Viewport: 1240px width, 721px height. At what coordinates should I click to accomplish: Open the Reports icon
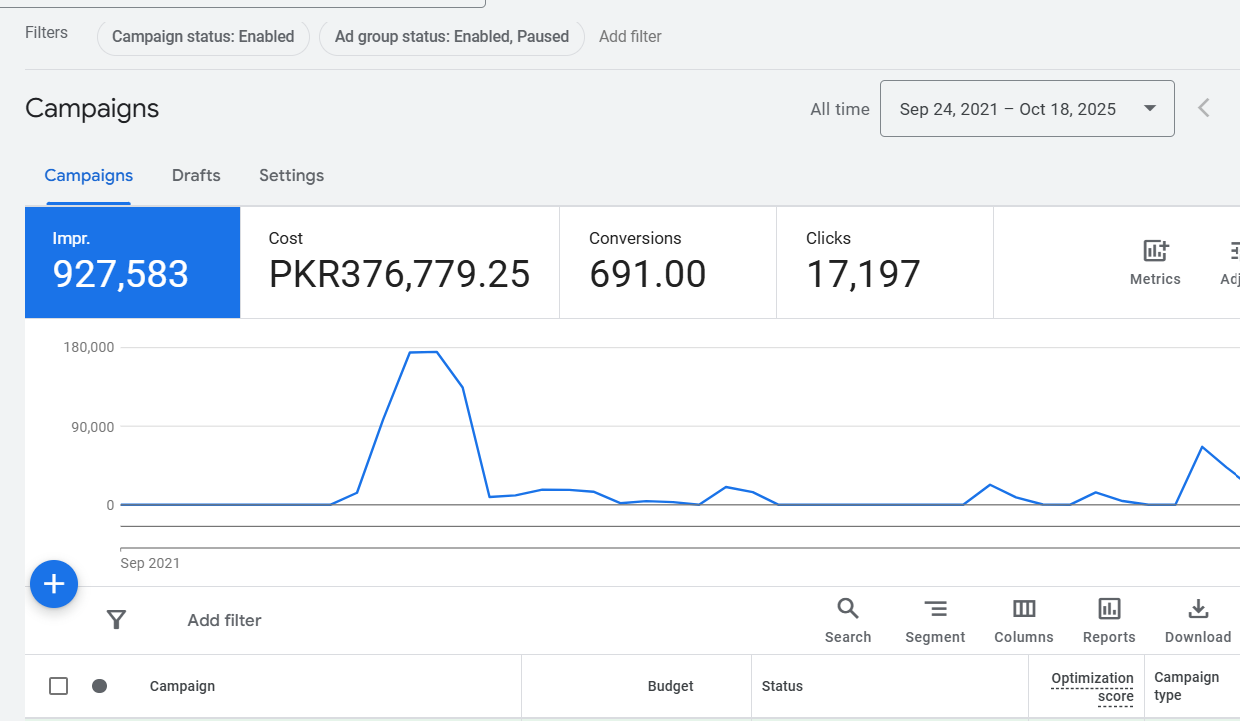pos(1109,609)
